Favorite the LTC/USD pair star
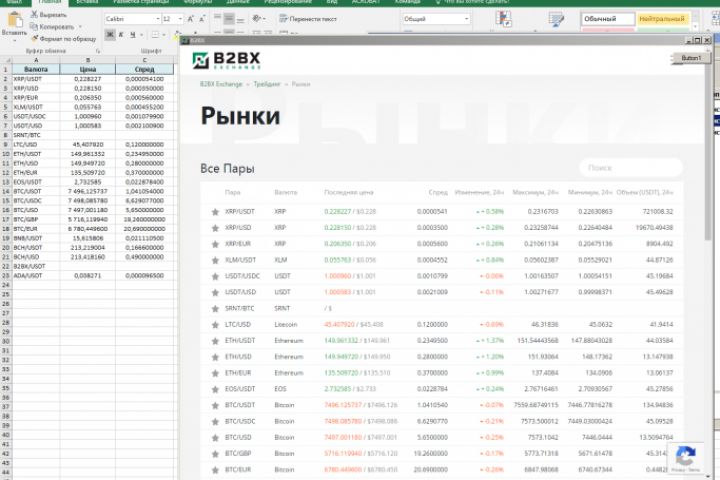Viewport: 720px width, 480px height. click(x=215, y=325)
